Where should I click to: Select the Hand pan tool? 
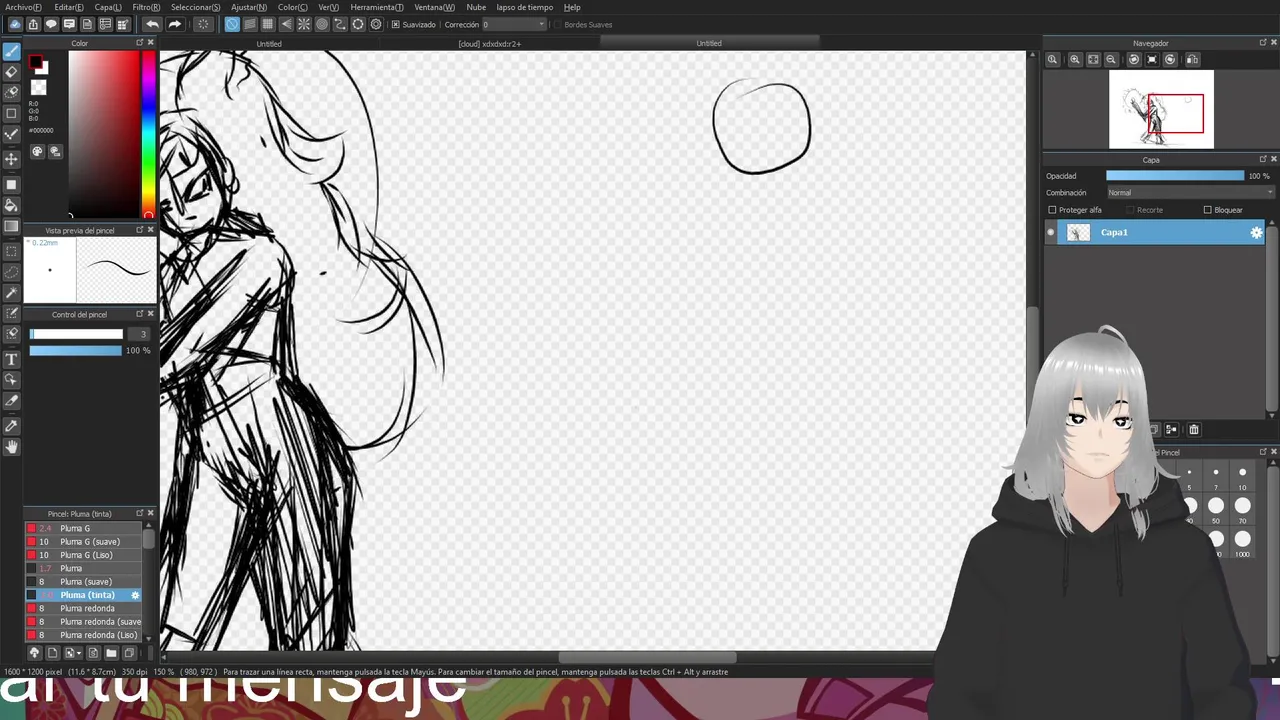point(12,447)
